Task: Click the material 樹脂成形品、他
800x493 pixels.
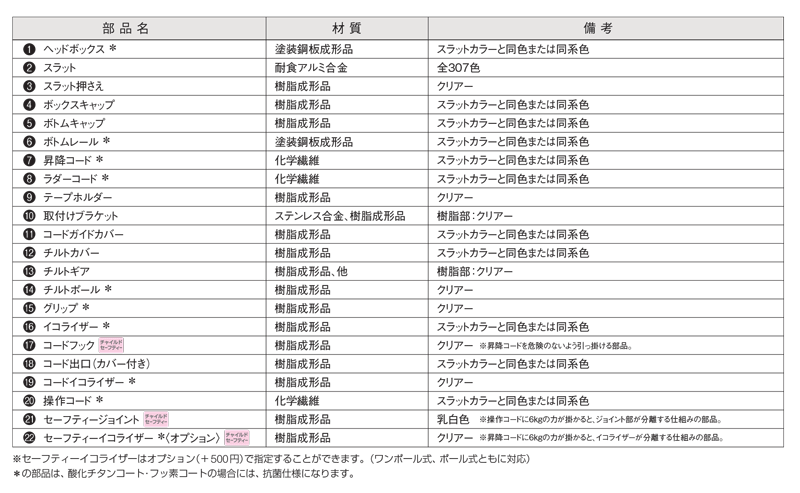Action: pos(311,272)
